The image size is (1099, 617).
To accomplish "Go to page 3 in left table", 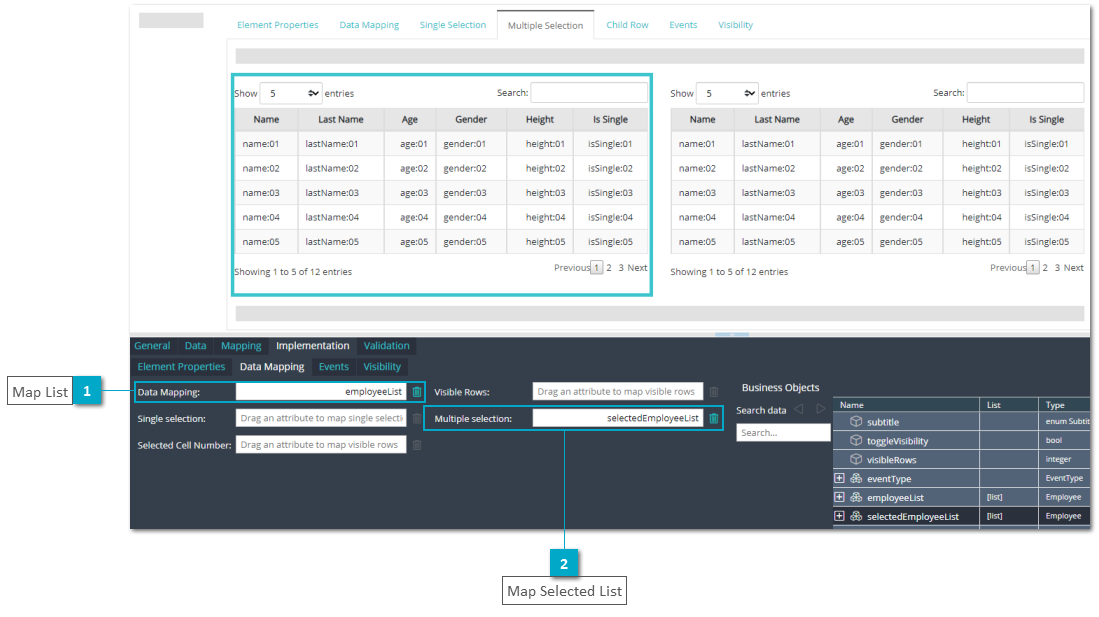I will (x=621, y=268).
